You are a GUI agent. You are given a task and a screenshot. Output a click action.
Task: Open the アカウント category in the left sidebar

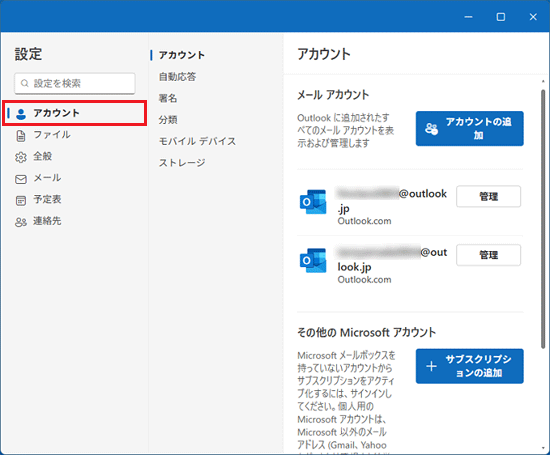pos(74,113)
